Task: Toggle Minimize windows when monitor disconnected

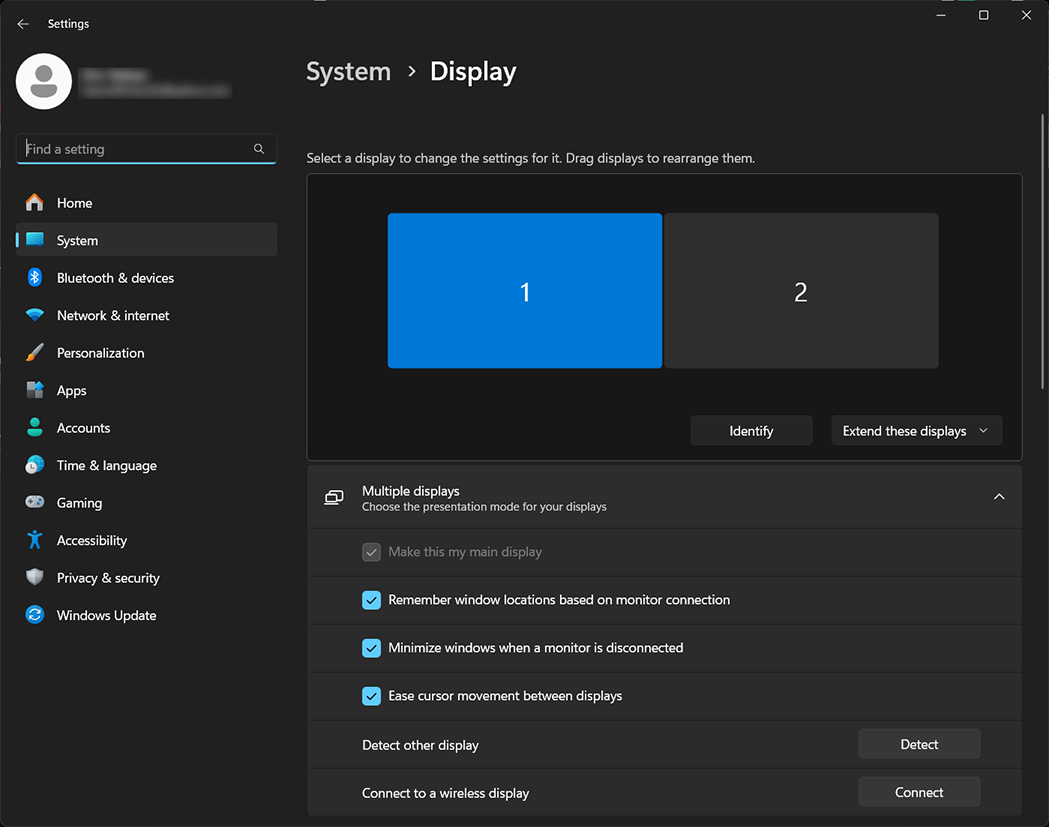Action: tap(371, 648)
